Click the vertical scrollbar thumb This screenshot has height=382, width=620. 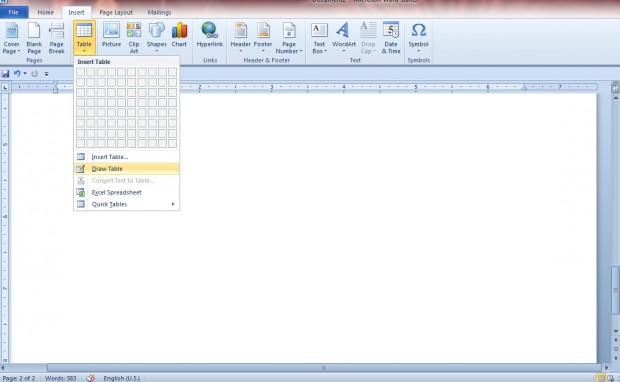[616, 290]
